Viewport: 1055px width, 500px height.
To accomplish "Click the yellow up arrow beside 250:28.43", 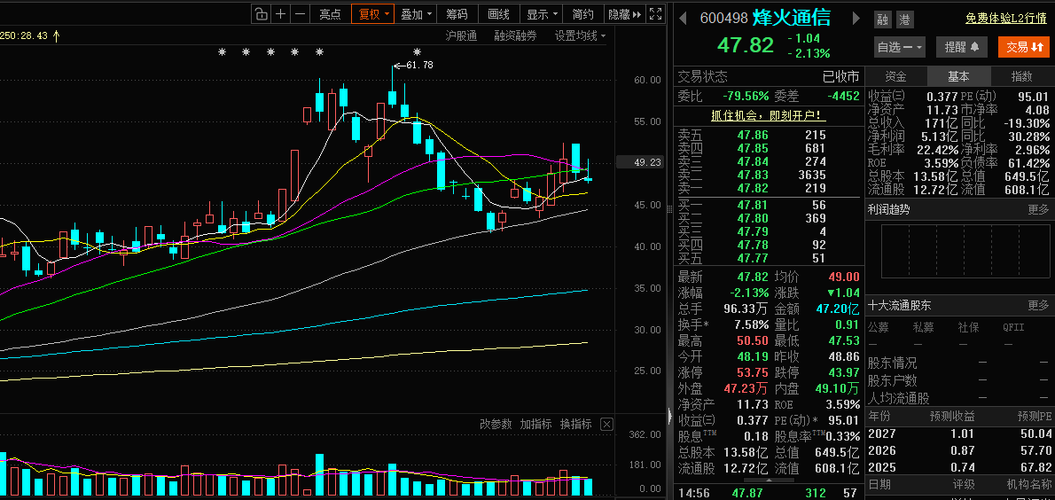I will coord(56,36).
